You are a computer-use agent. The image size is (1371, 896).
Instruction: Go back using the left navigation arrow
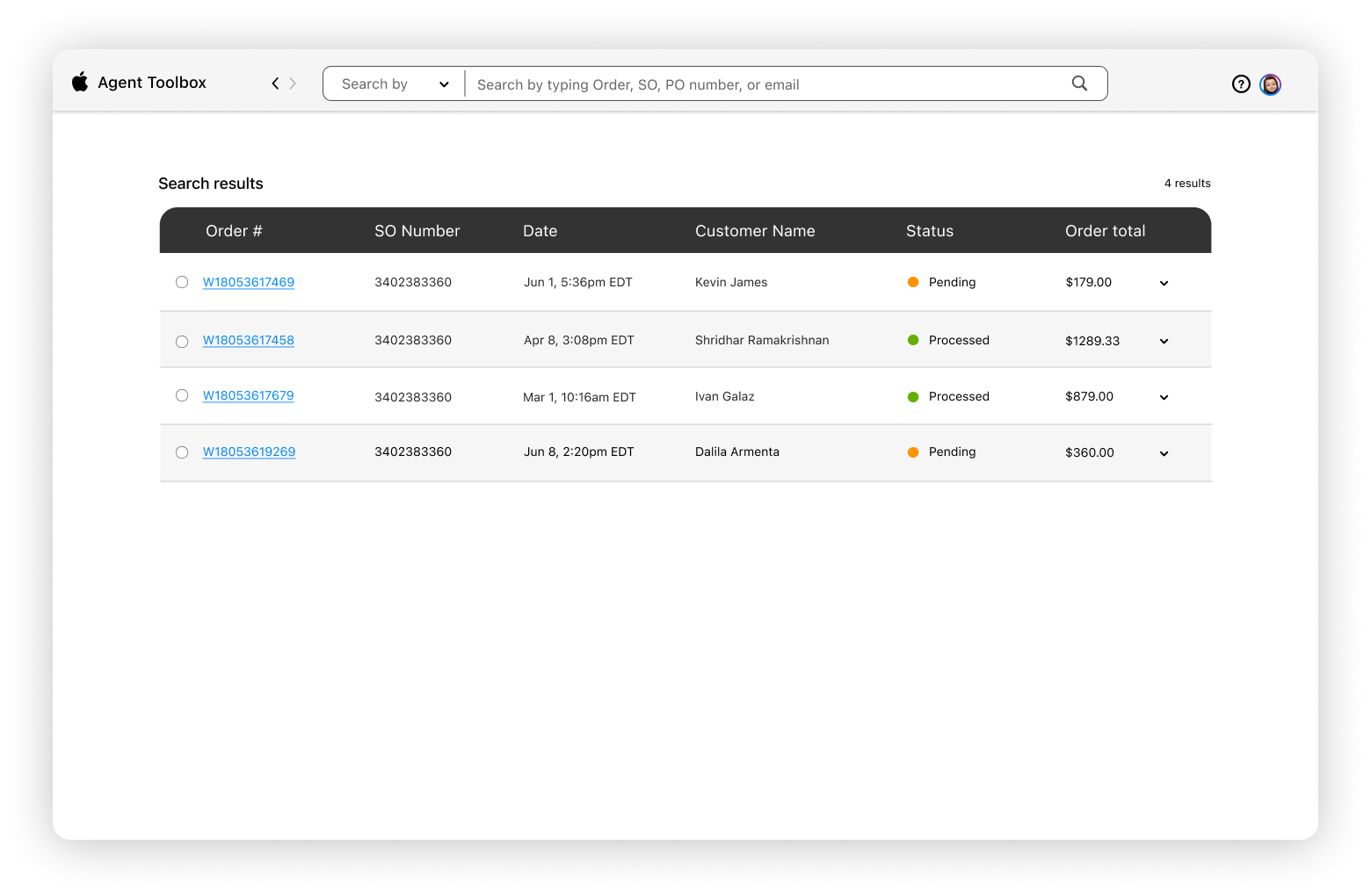coord(274,83)
